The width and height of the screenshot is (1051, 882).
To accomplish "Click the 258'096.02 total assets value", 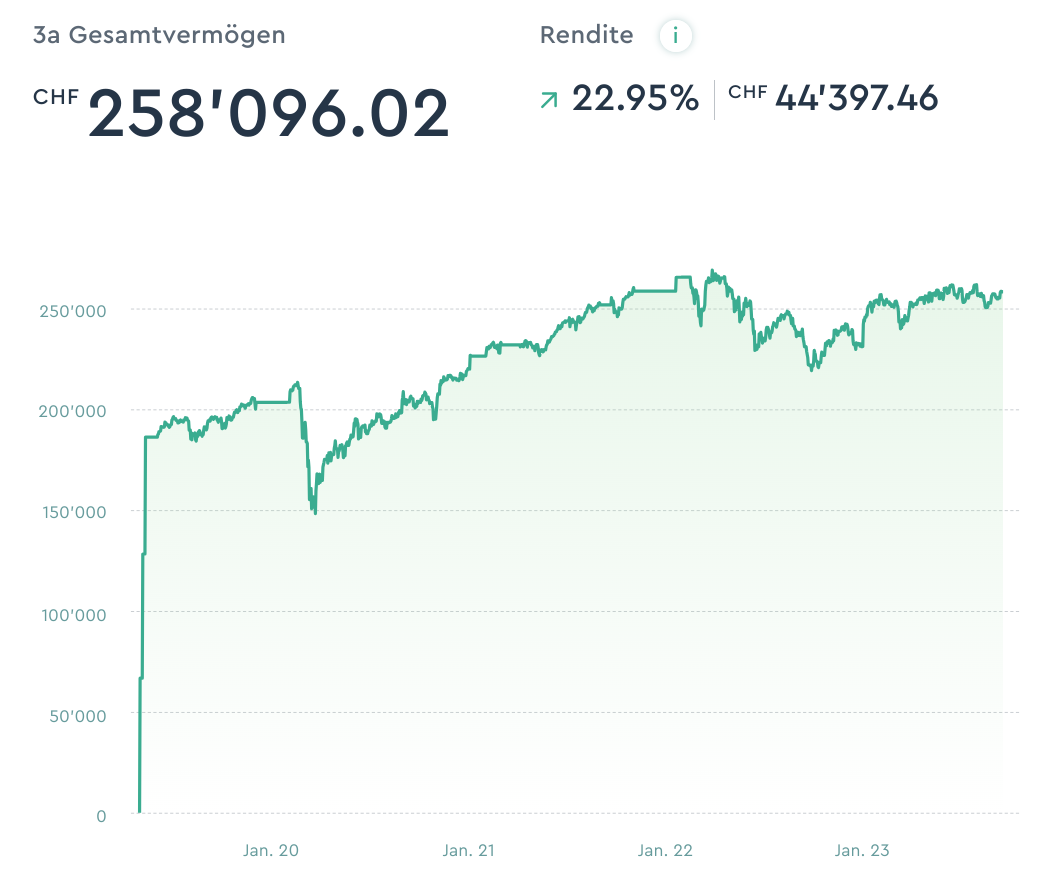I will tap(269, 113).
